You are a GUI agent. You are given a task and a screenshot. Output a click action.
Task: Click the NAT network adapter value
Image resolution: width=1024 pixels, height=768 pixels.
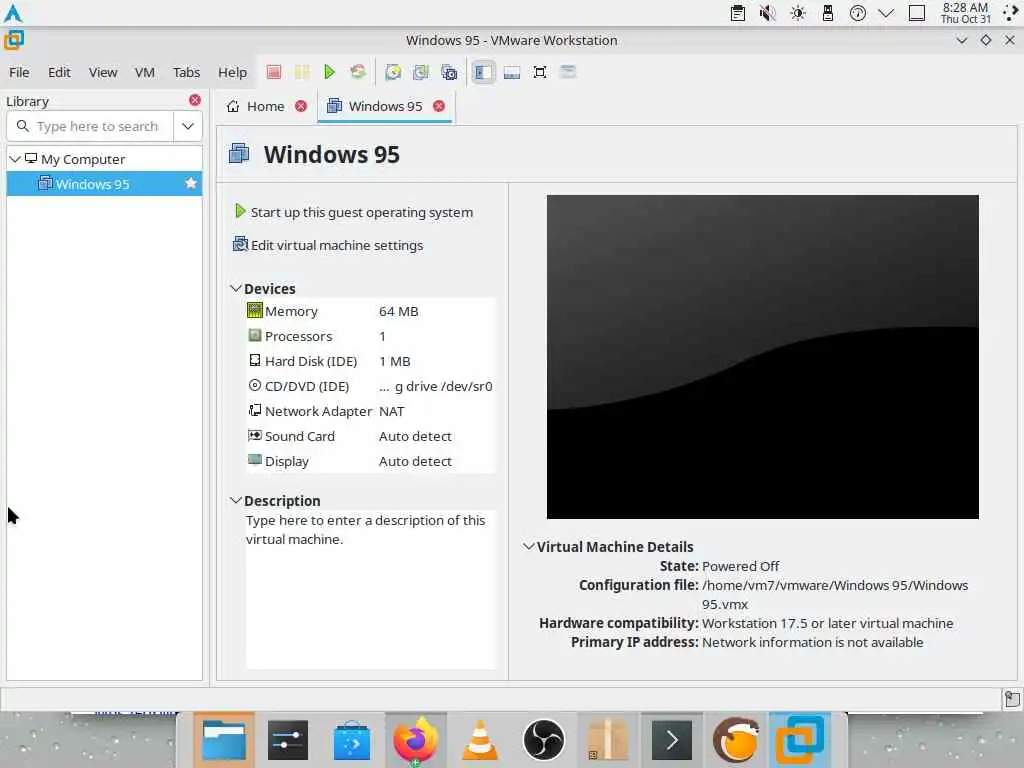click(x=391, y=411)
